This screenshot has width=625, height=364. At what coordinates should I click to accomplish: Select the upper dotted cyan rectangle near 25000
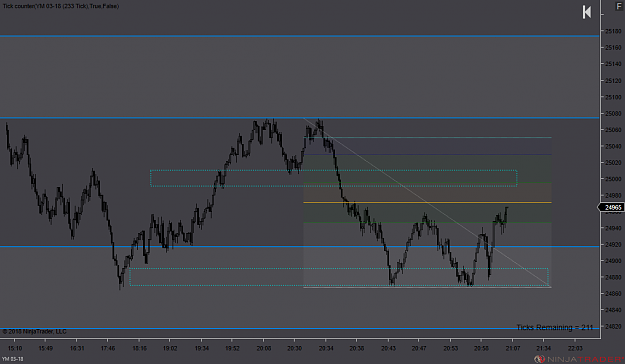click(334, 178)
